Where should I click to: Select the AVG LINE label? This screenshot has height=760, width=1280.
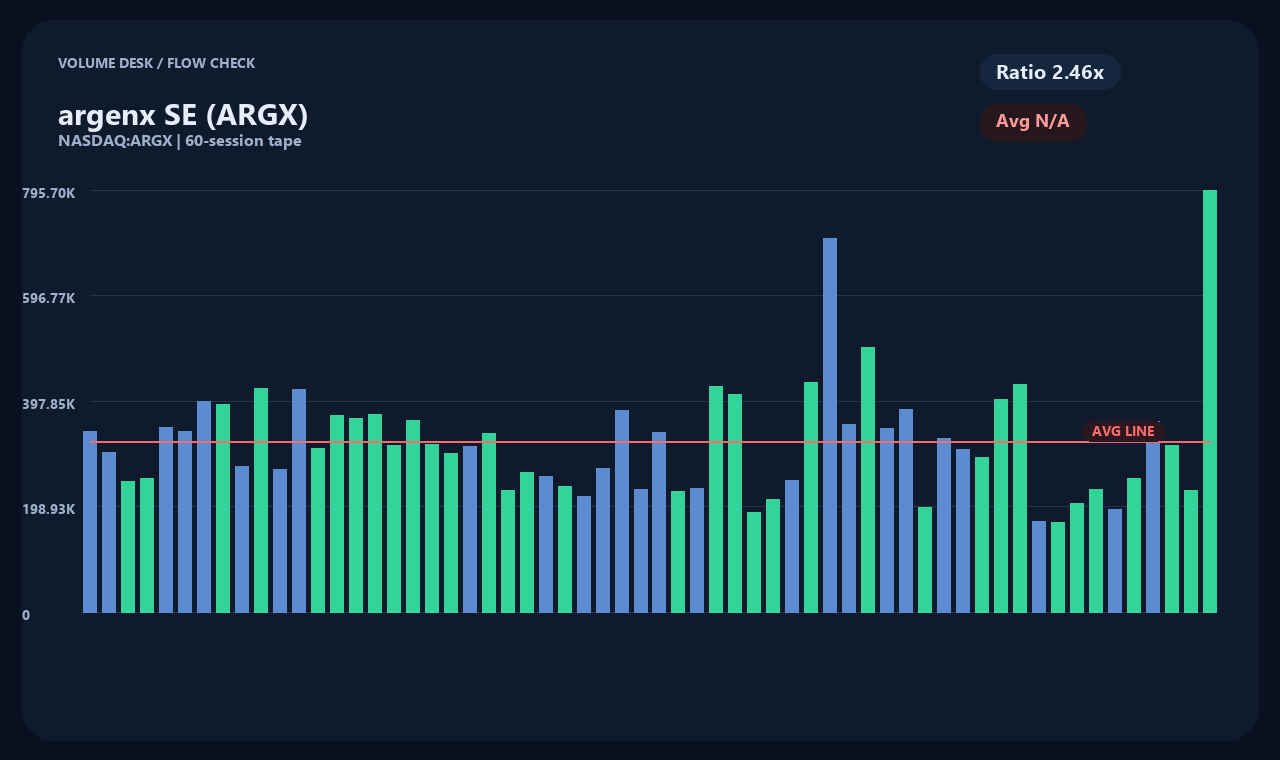pyautogui.click(x=1123, y=431)
